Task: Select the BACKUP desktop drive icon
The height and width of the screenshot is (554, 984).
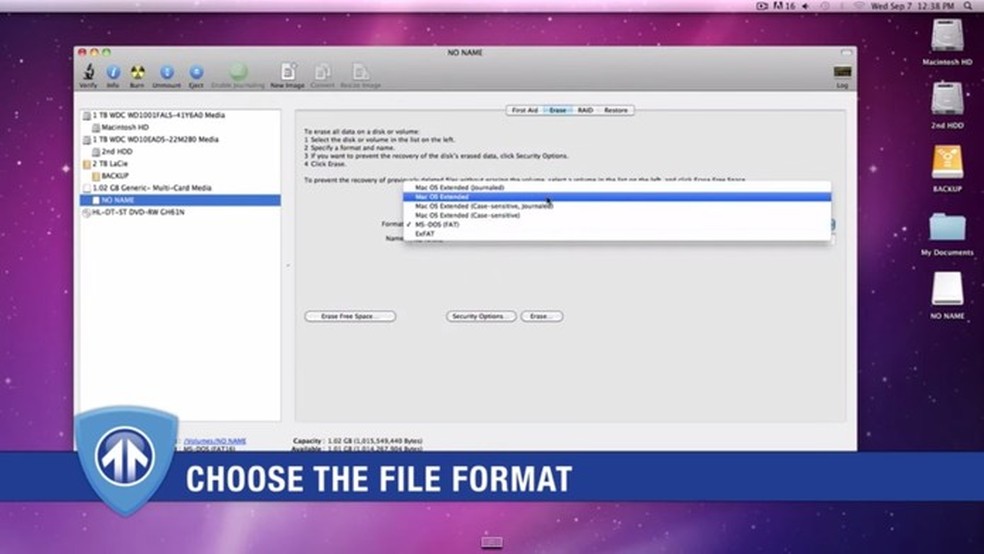Action: [947, 162]
